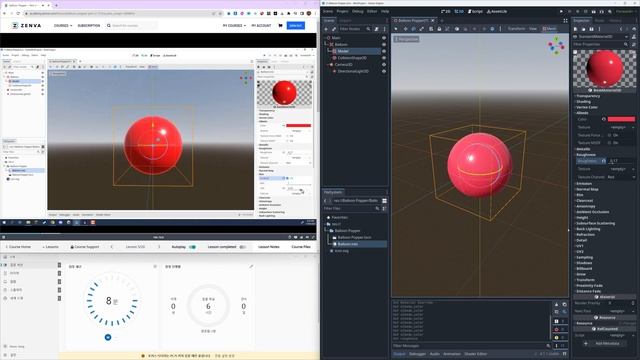Open the Shader Editor bottom tab
The height and width of the screenshot is (360, 640).
[x=476, y=354]
